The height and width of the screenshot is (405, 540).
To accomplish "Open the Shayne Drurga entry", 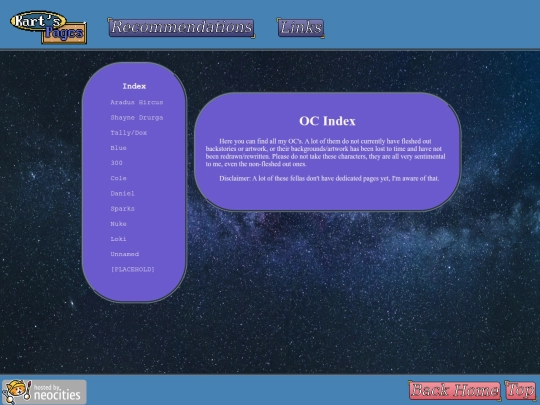I will [x=137, y=117].
